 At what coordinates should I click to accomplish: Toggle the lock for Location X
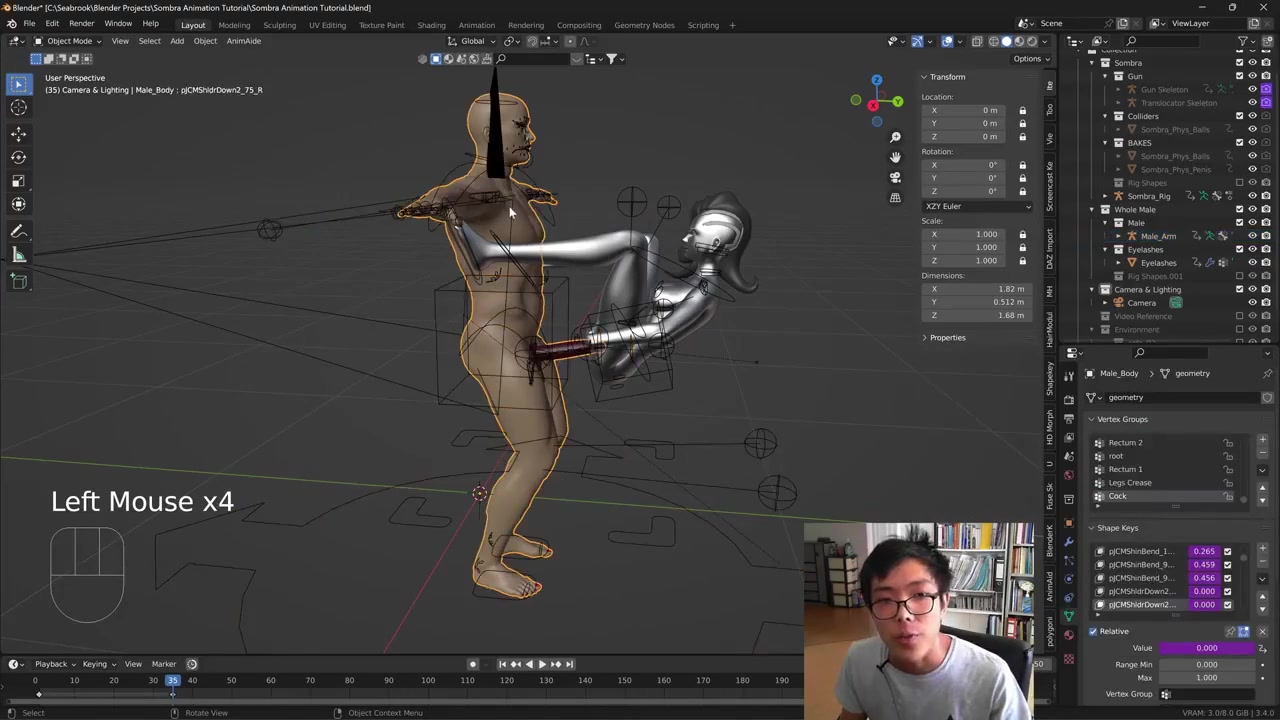1022,110
